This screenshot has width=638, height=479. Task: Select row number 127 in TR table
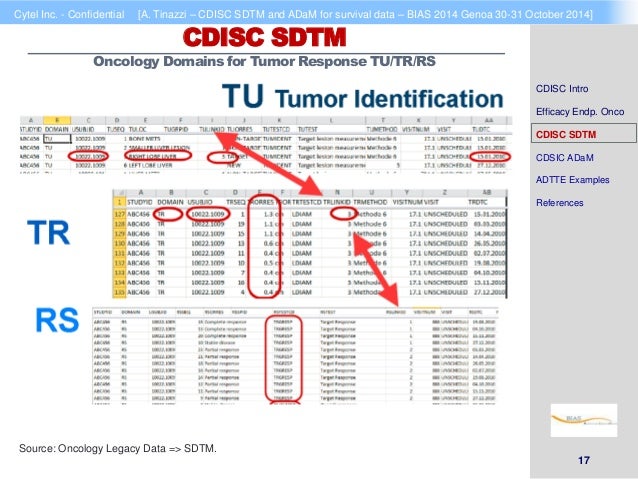coord(120,214)
